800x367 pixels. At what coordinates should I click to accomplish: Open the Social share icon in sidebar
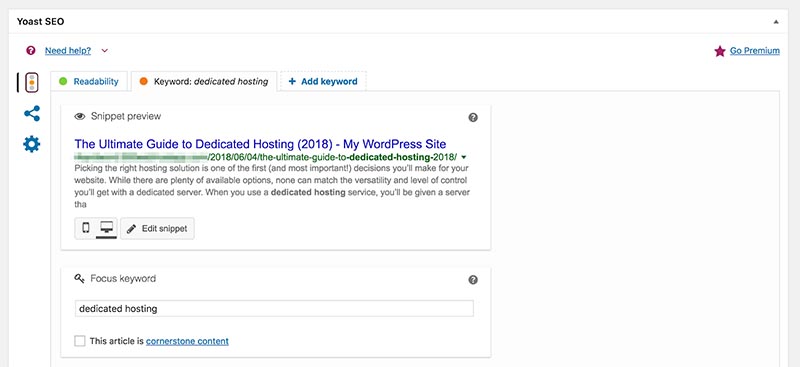pos(32,113)
